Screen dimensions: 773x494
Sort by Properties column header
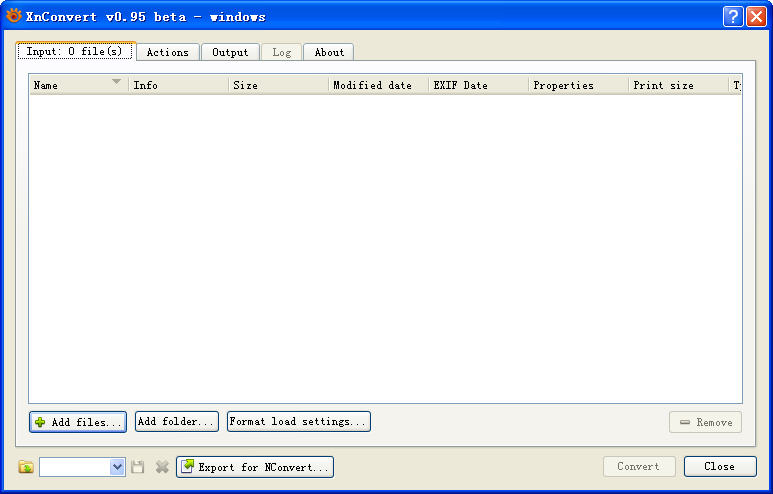click(579, 85)
